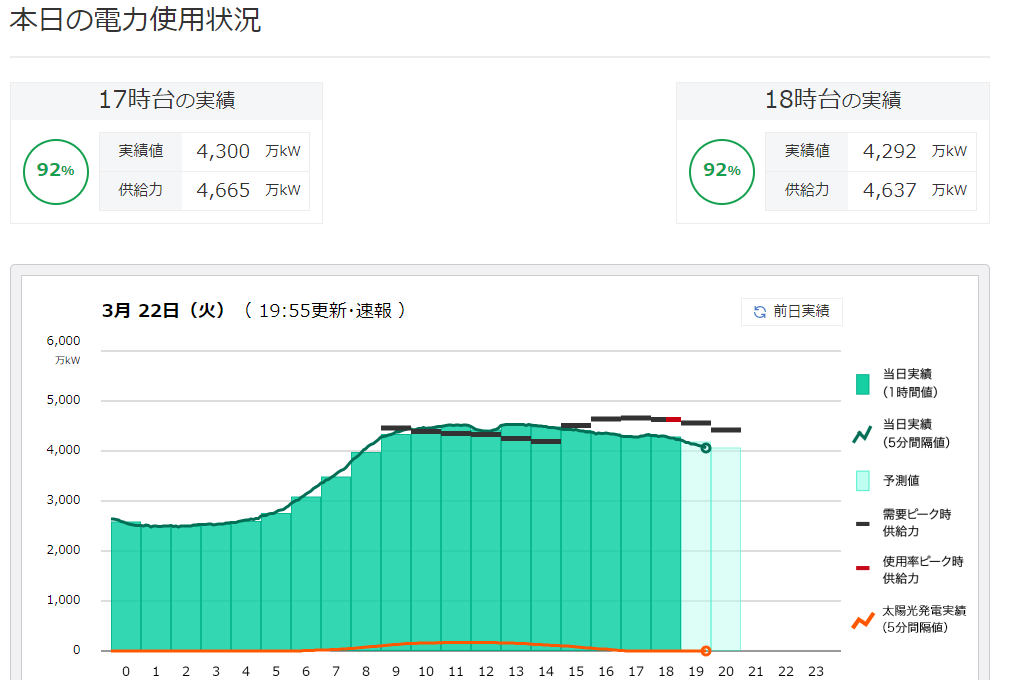Click the 18時台の実績 heading
Viewport: 1011px width, 680px height.
tap(833, 100)
